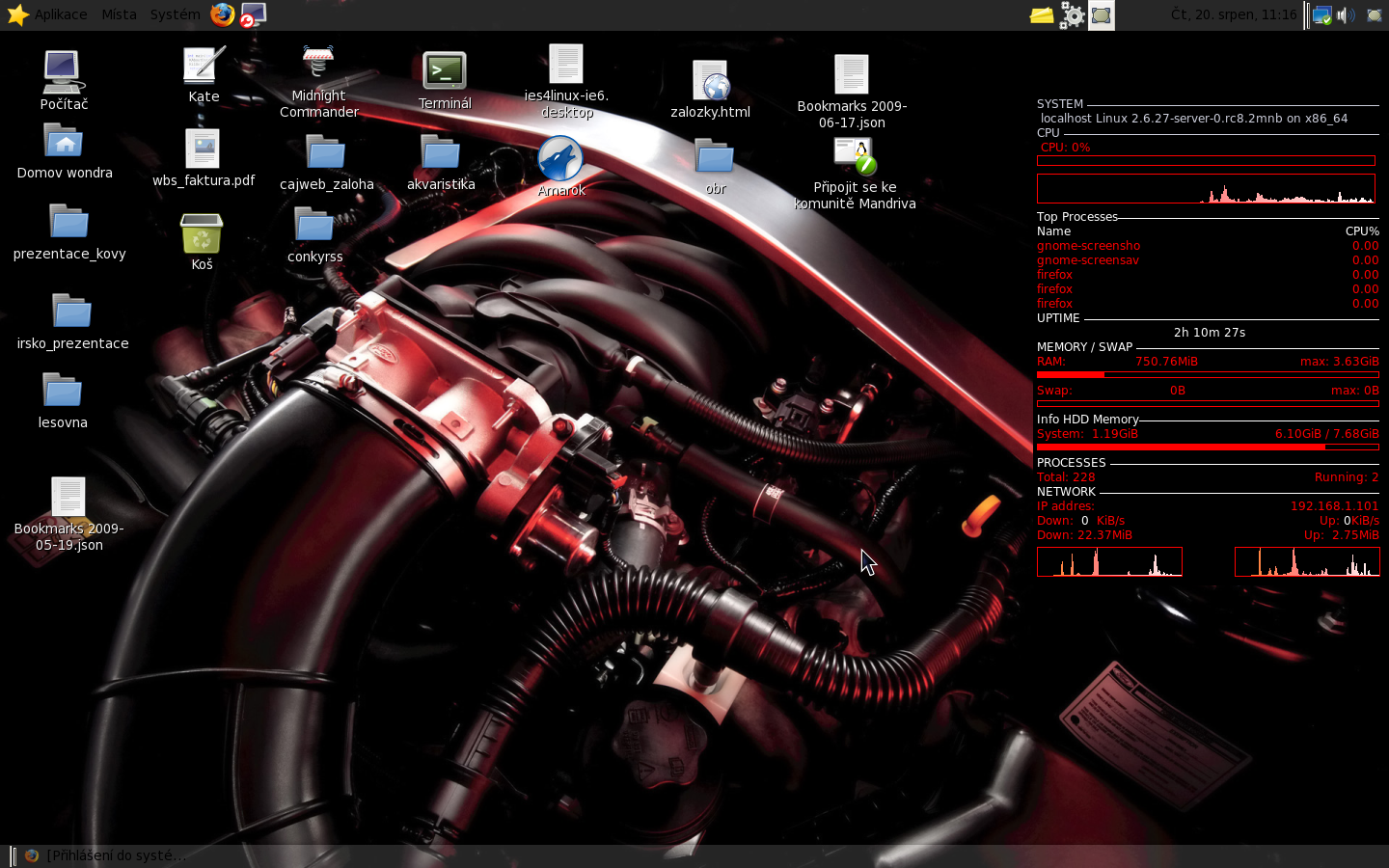Click the IP address 192.168.1.101
Image resolution: width=1389 pixels, height=868 pixels.
click(1335, 506)
